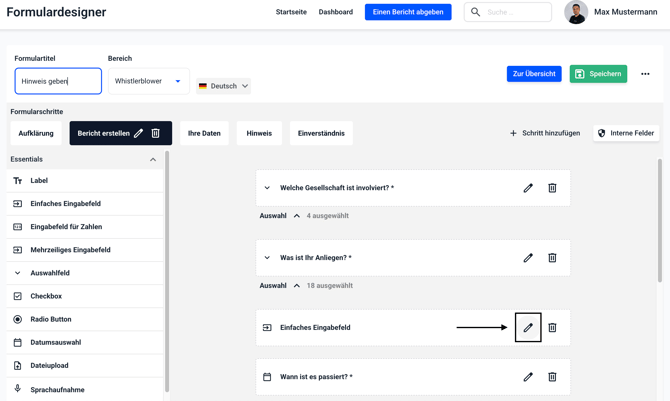Open the Bereich Whistlerblower dropdown

click(148, 81)
